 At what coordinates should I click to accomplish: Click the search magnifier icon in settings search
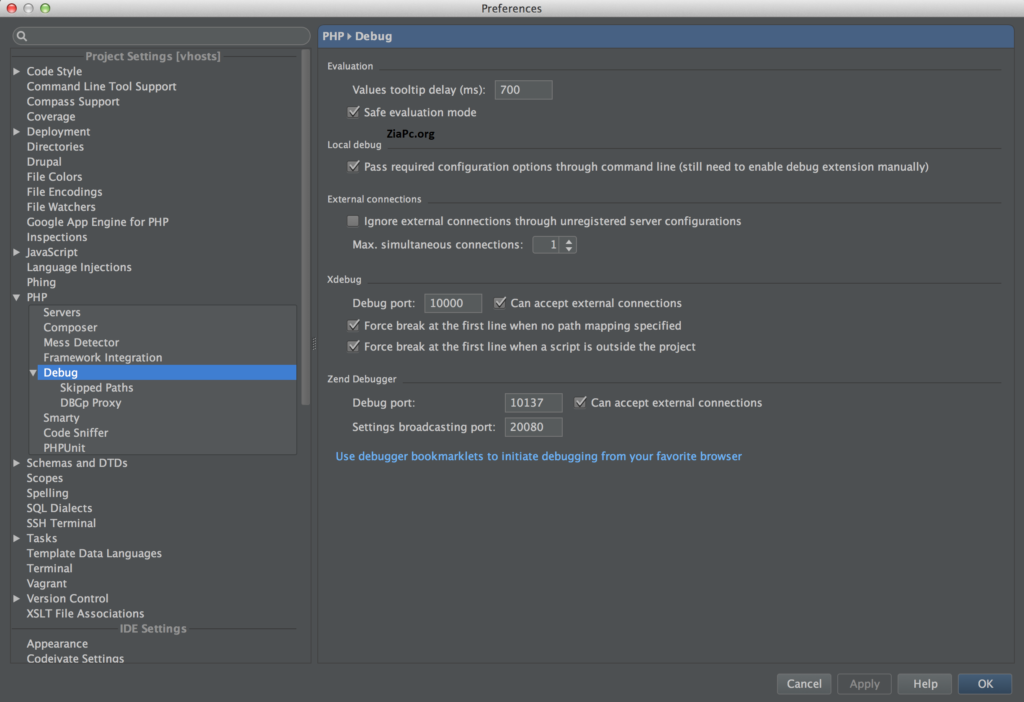[x=21, y=35]
